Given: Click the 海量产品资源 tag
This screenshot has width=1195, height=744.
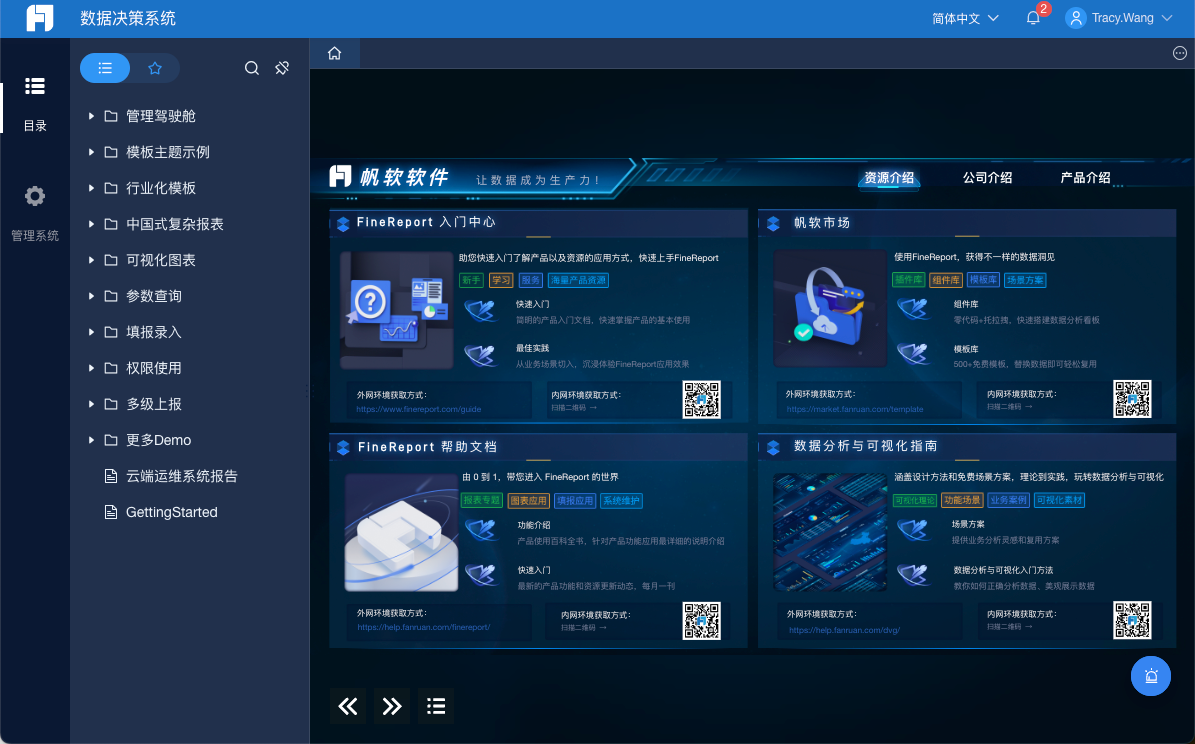Looking at the screenshot, I should (x=578, y=280).
